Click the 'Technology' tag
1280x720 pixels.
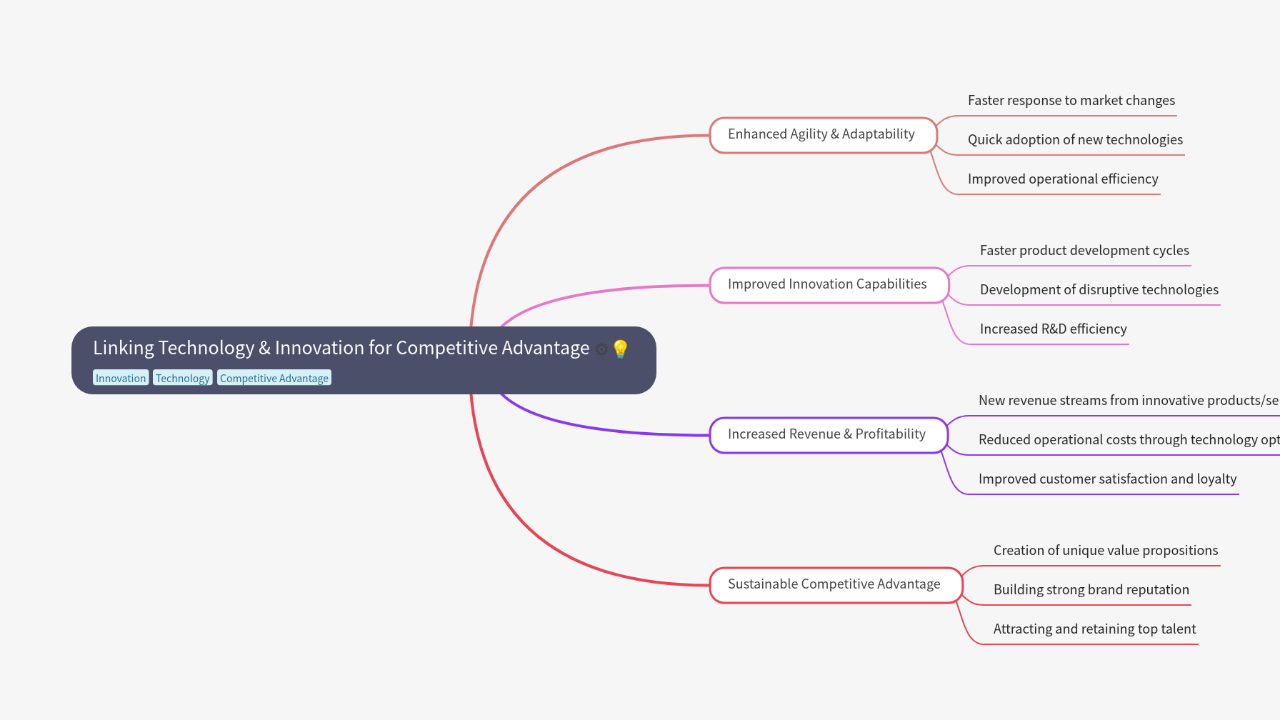[x=183, y=378]
